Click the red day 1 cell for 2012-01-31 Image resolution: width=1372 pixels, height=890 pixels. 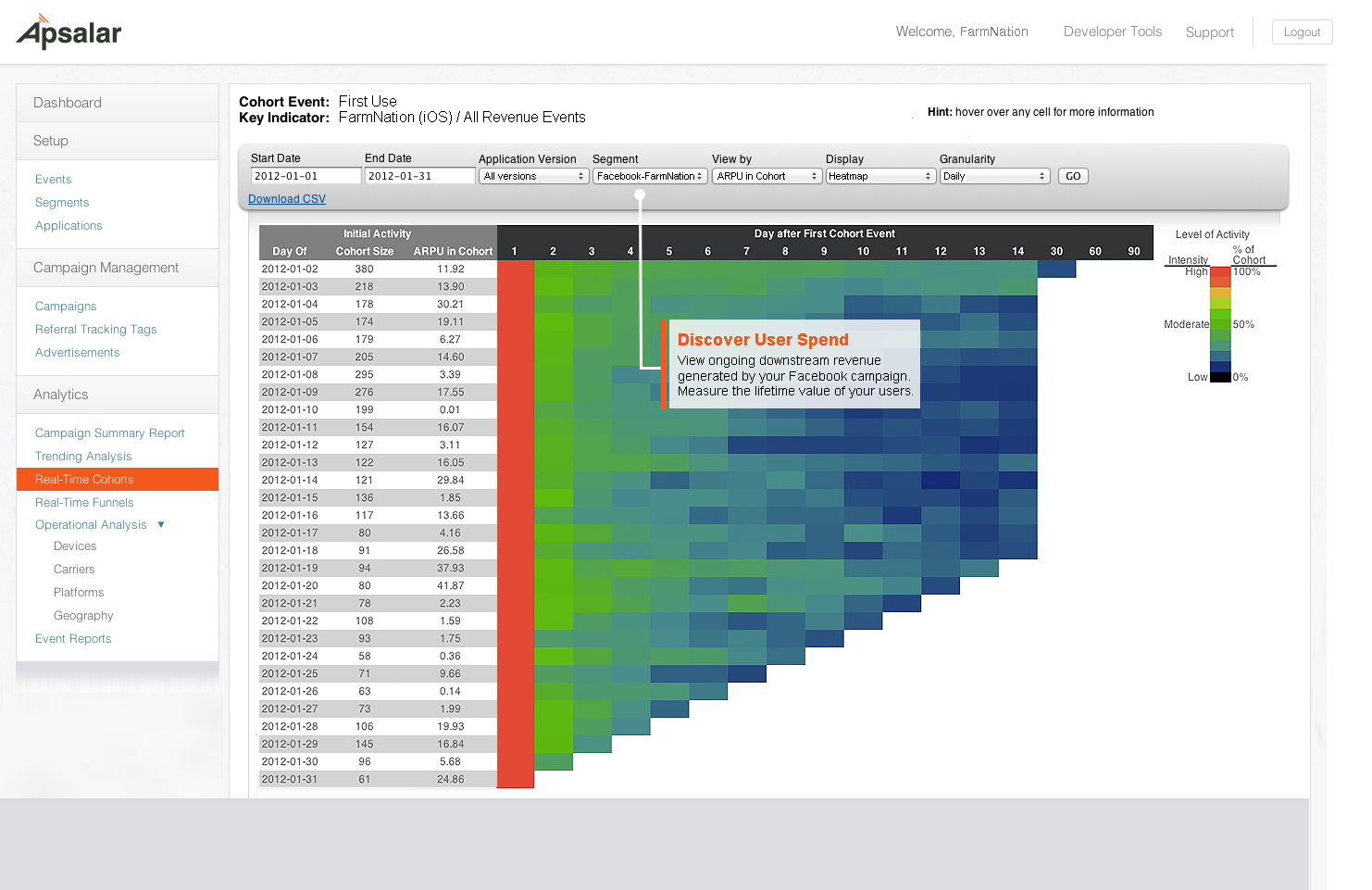(516, 780)
